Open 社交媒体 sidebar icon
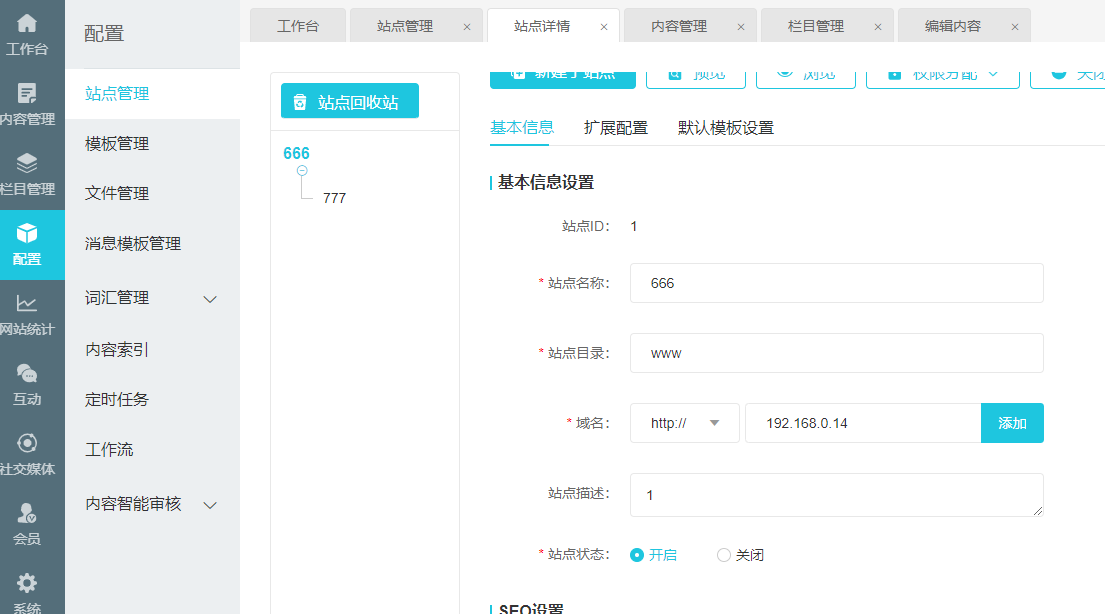 (27, 444)
